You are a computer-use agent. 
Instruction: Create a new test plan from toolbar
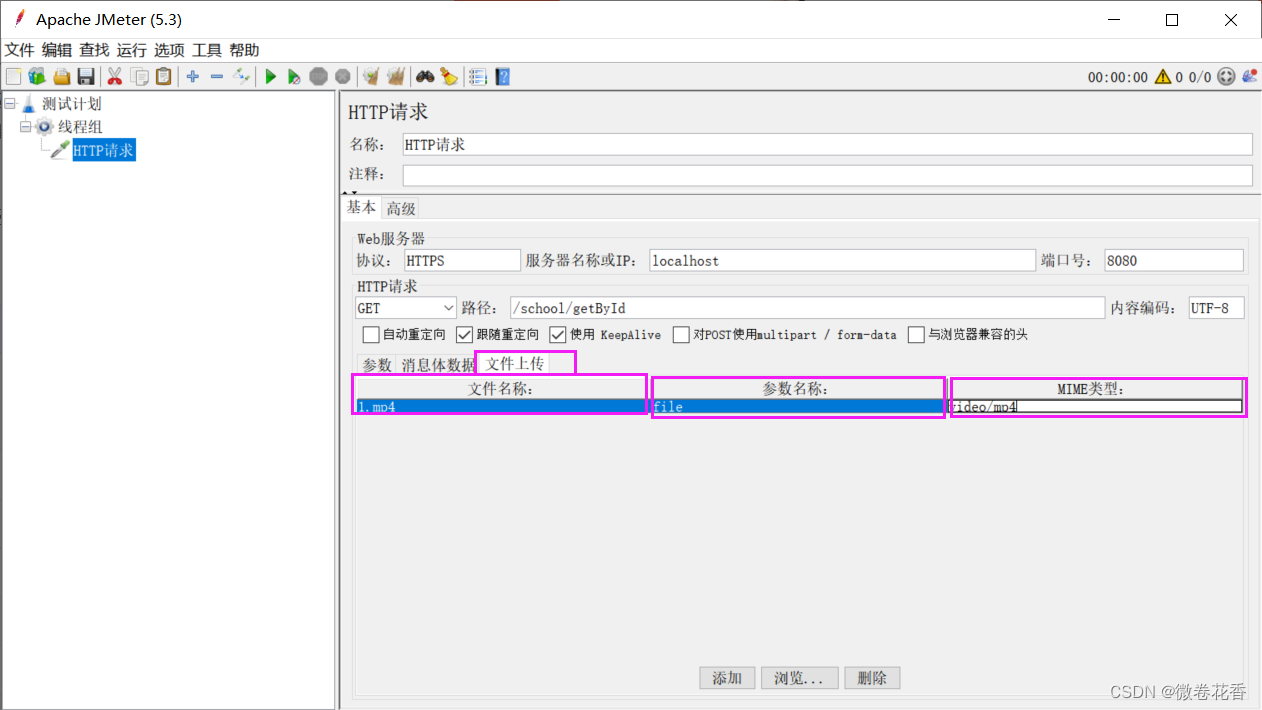point(13,76)
